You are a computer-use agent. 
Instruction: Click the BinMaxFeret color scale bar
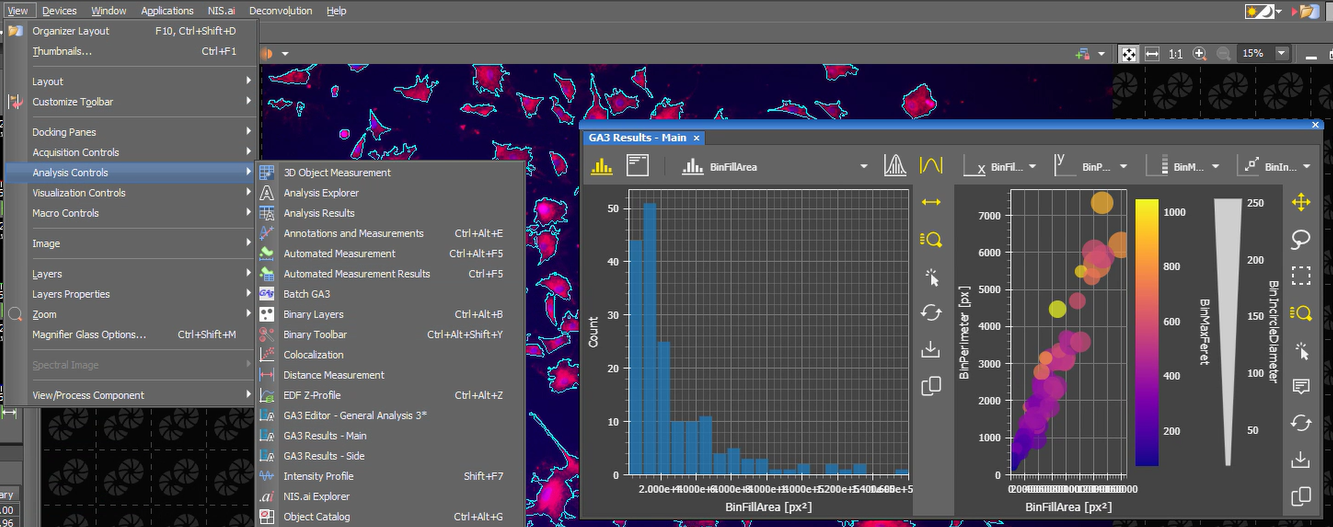(x=1147, y=332)
